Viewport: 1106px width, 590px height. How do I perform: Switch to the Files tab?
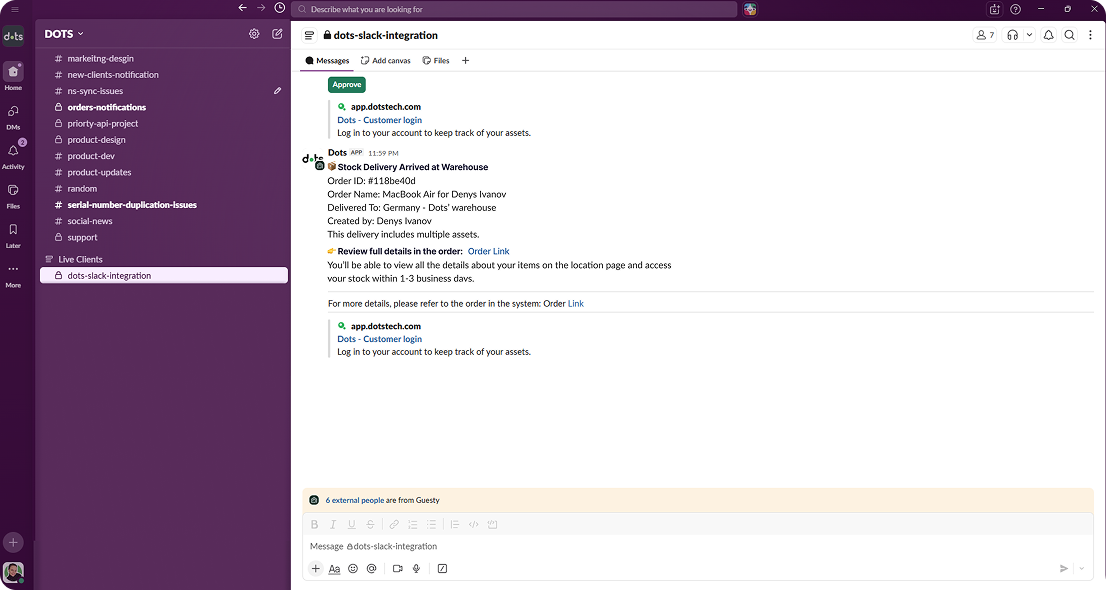[436, 61]
